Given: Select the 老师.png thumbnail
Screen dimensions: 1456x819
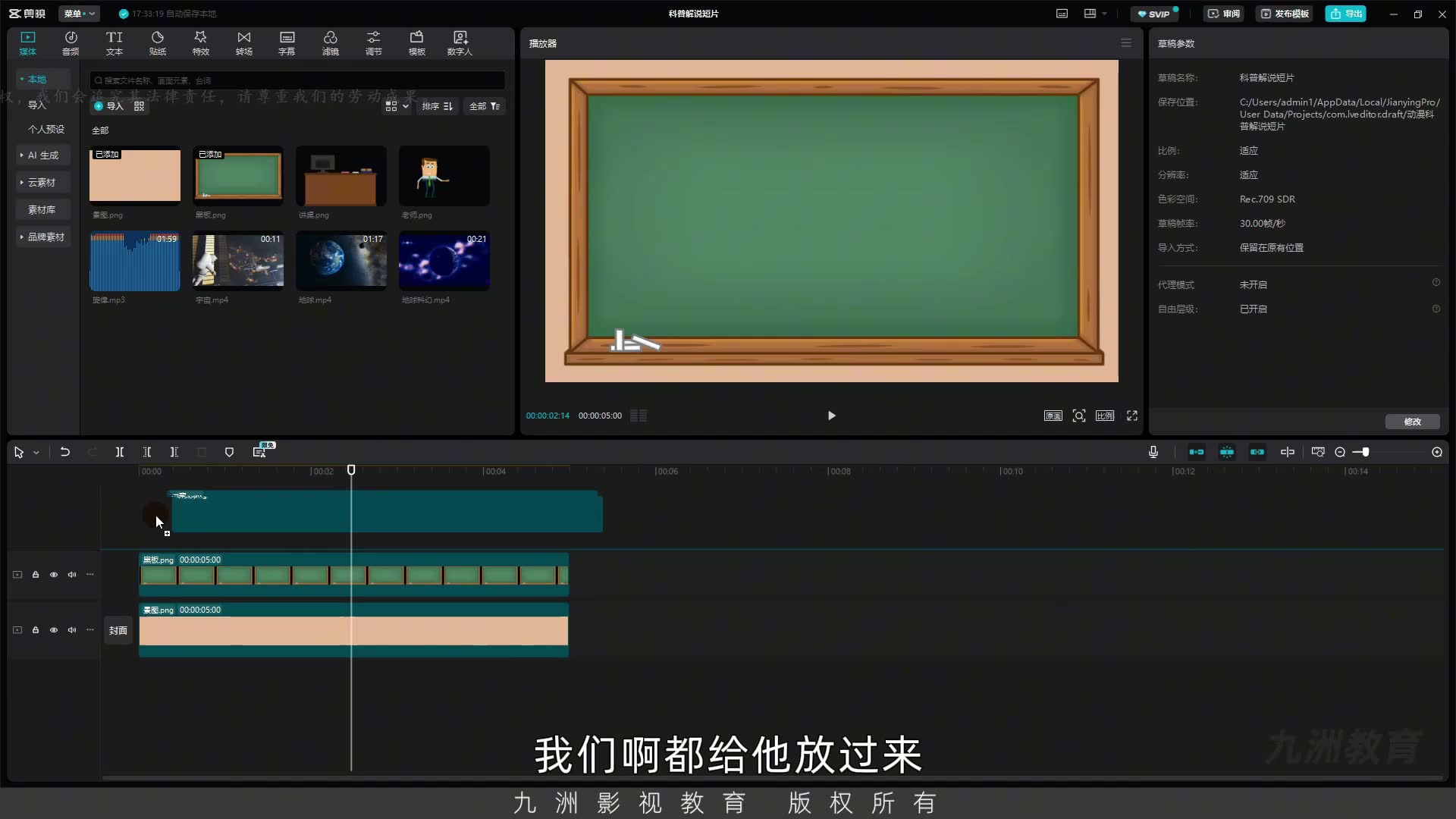Looking at the screenshot, I should point(444,176).
